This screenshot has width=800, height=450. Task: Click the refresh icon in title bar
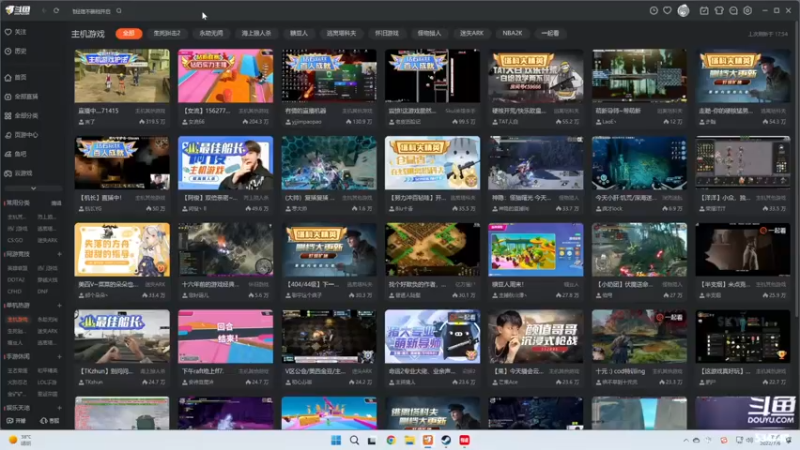(x=56, y=11)
